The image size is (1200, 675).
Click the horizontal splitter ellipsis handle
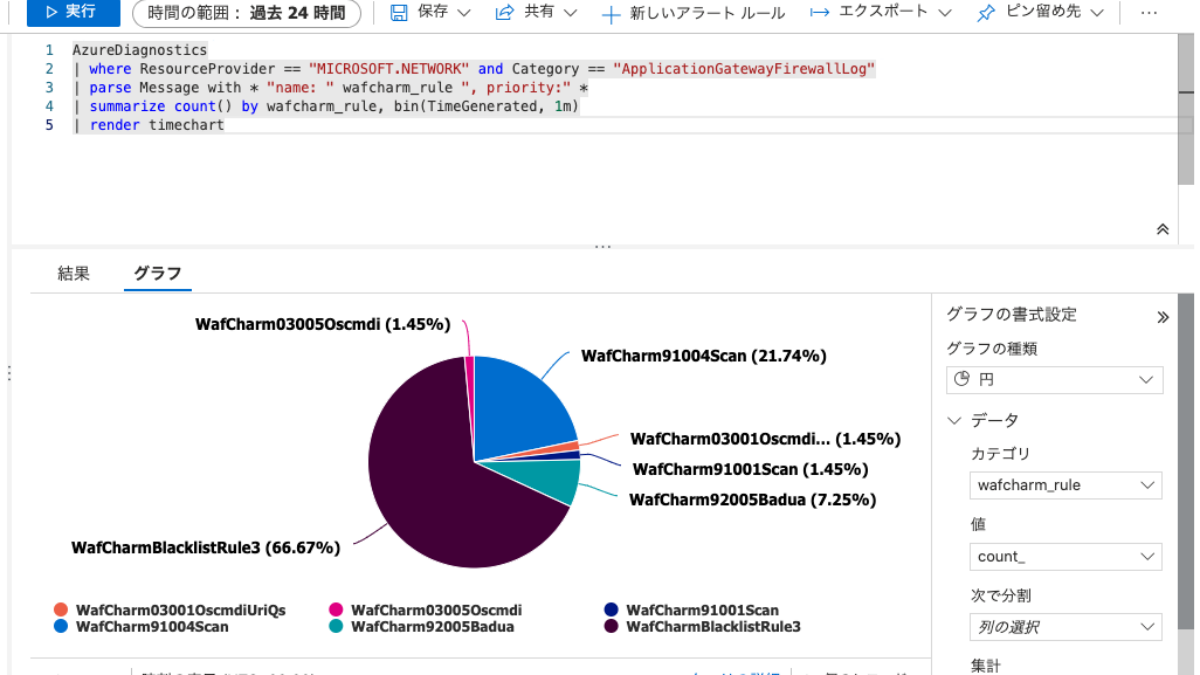tap(602, 246)
